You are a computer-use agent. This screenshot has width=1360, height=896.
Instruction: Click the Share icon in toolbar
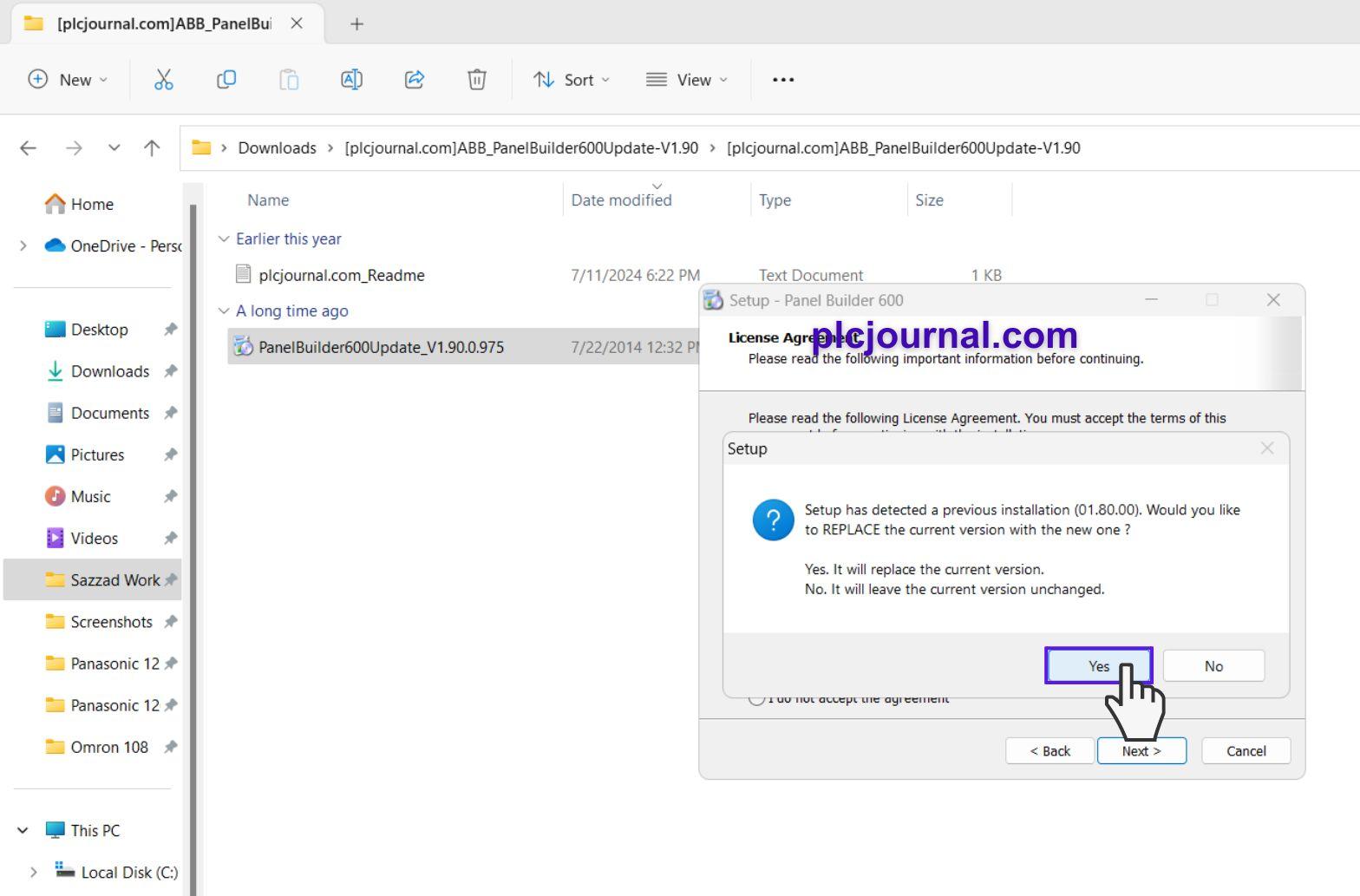click(415, 80)
